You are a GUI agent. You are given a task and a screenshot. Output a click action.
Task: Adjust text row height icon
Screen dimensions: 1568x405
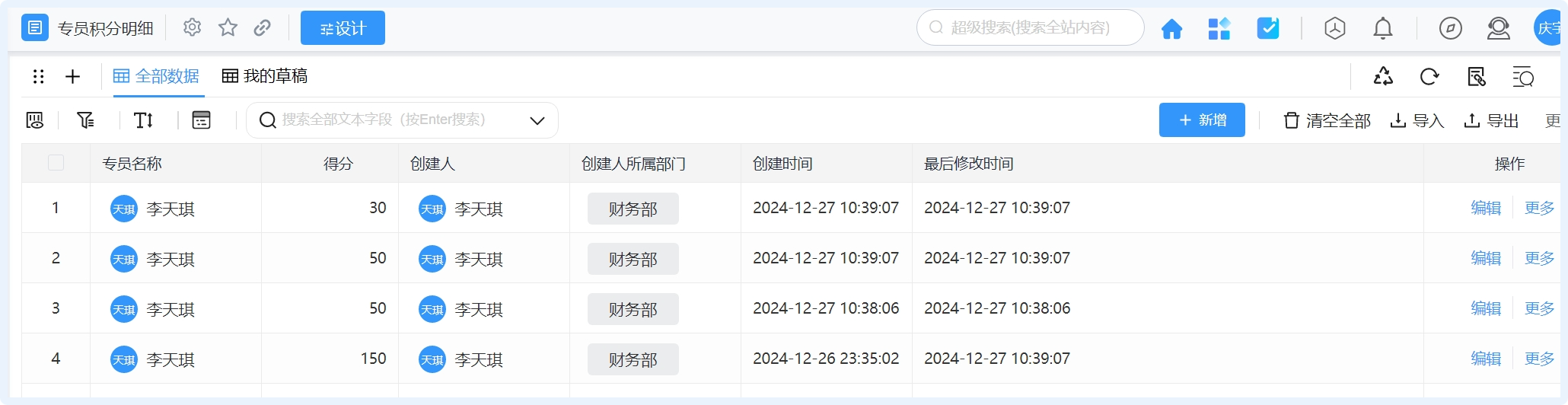click(143, 120)
